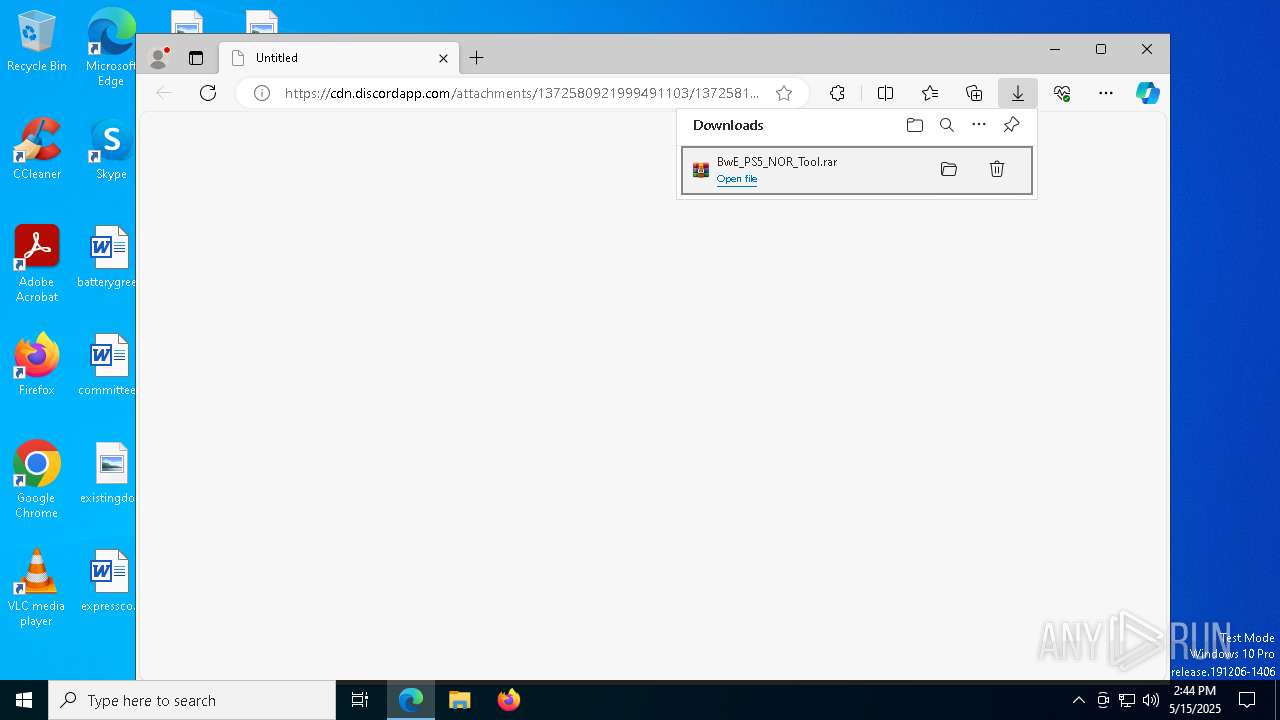Viewport: 1280px width, 720px height.
Task: Click Firefox icon in taskbar
Action: [508, 700]
